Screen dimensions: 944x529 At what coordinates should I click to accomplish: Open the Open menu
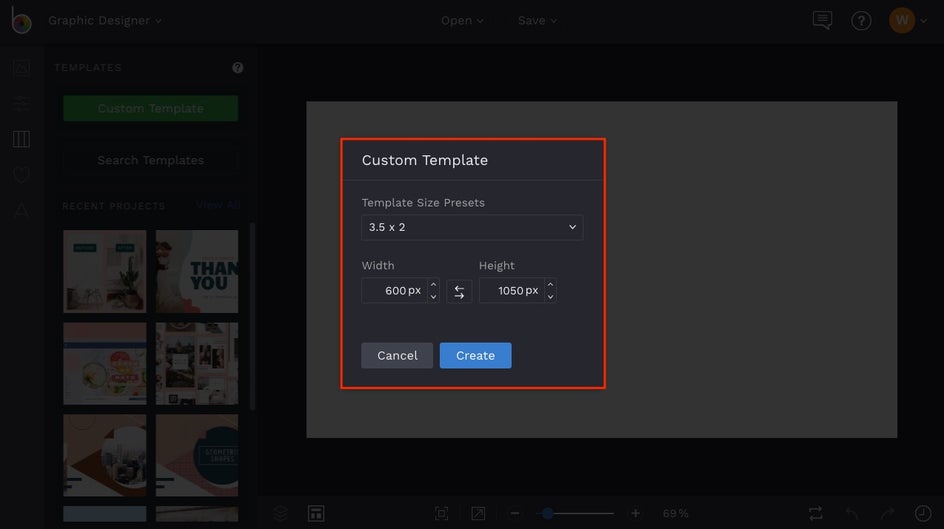click(462, 20)
